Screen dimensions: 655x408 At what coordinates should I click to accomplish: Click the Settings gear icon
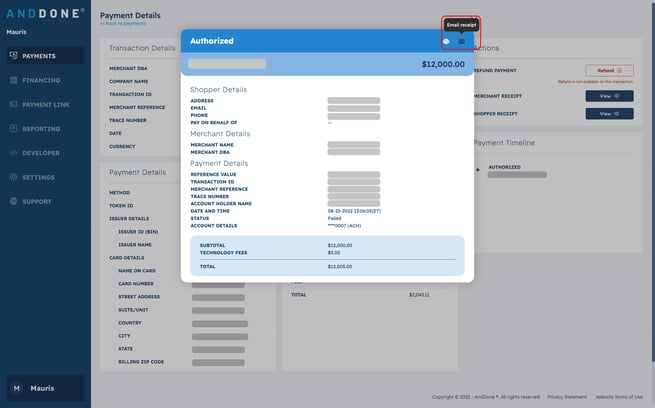tap(13, 177)
